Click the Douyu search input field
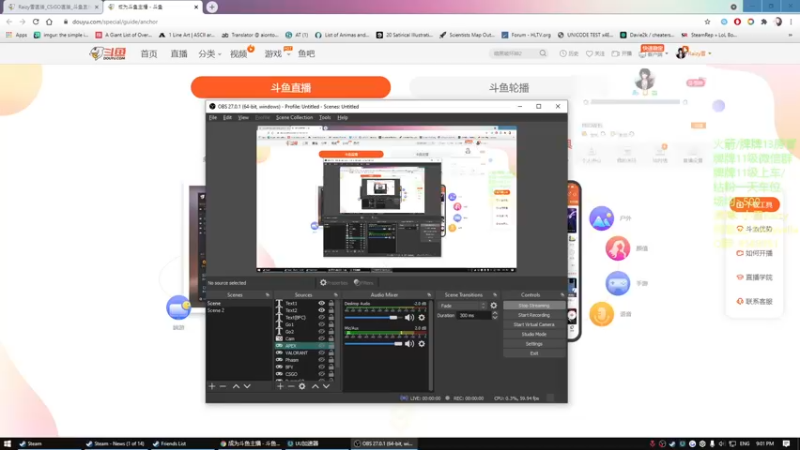Screen dimensions: 800x450 [x=514, y=53]
